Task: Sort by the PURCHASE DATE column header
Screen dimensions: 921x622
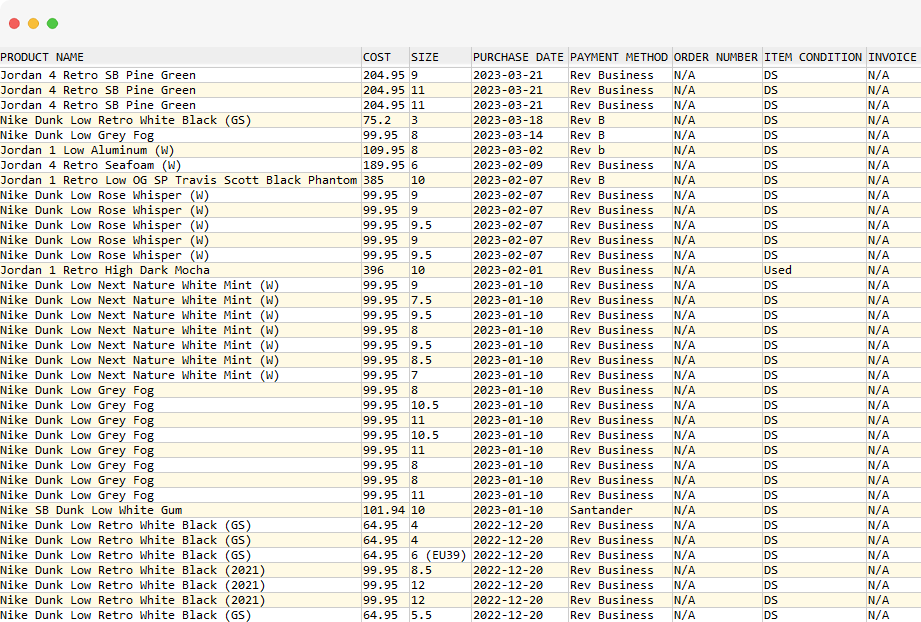Action: (x=518, y=57)
